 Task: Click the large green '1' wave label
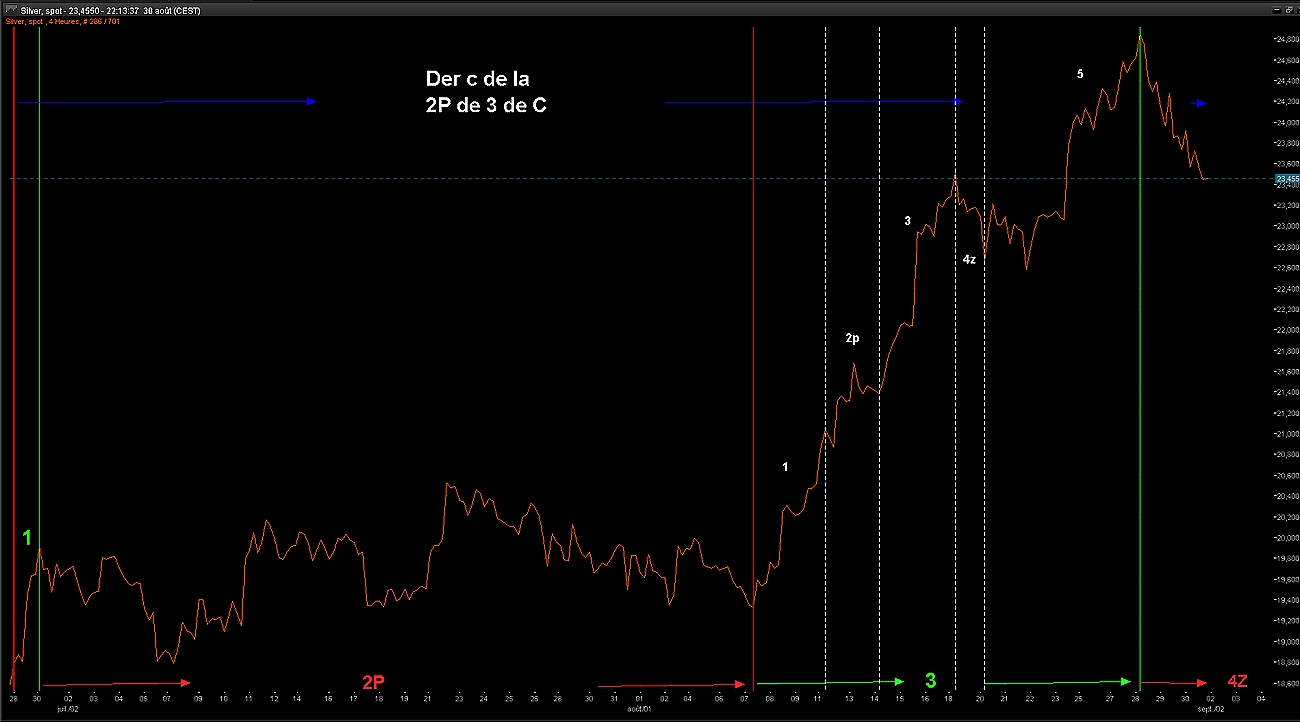point(28,538)
